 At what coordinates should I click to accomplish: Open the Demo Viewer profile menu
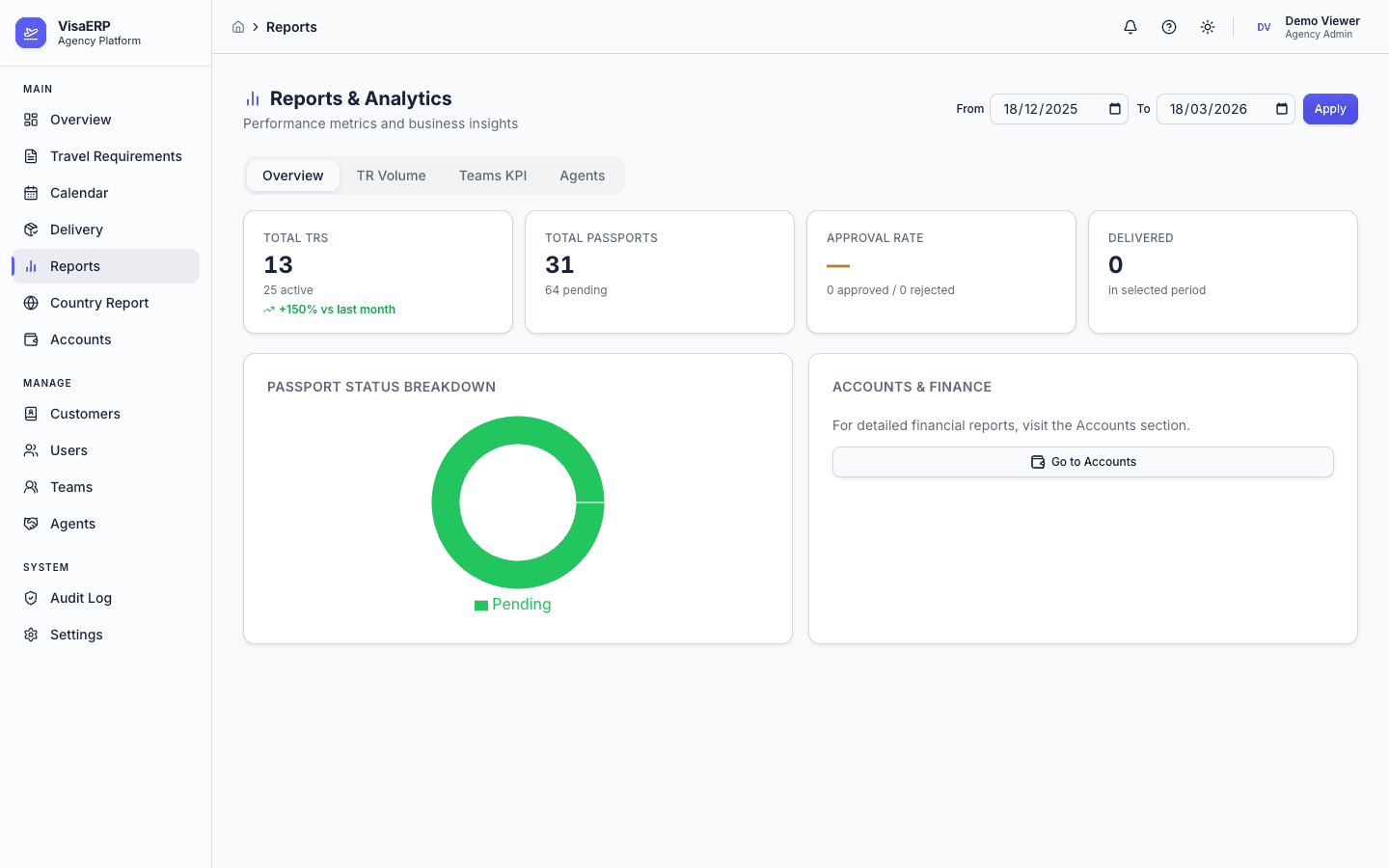click(1312, 26)
